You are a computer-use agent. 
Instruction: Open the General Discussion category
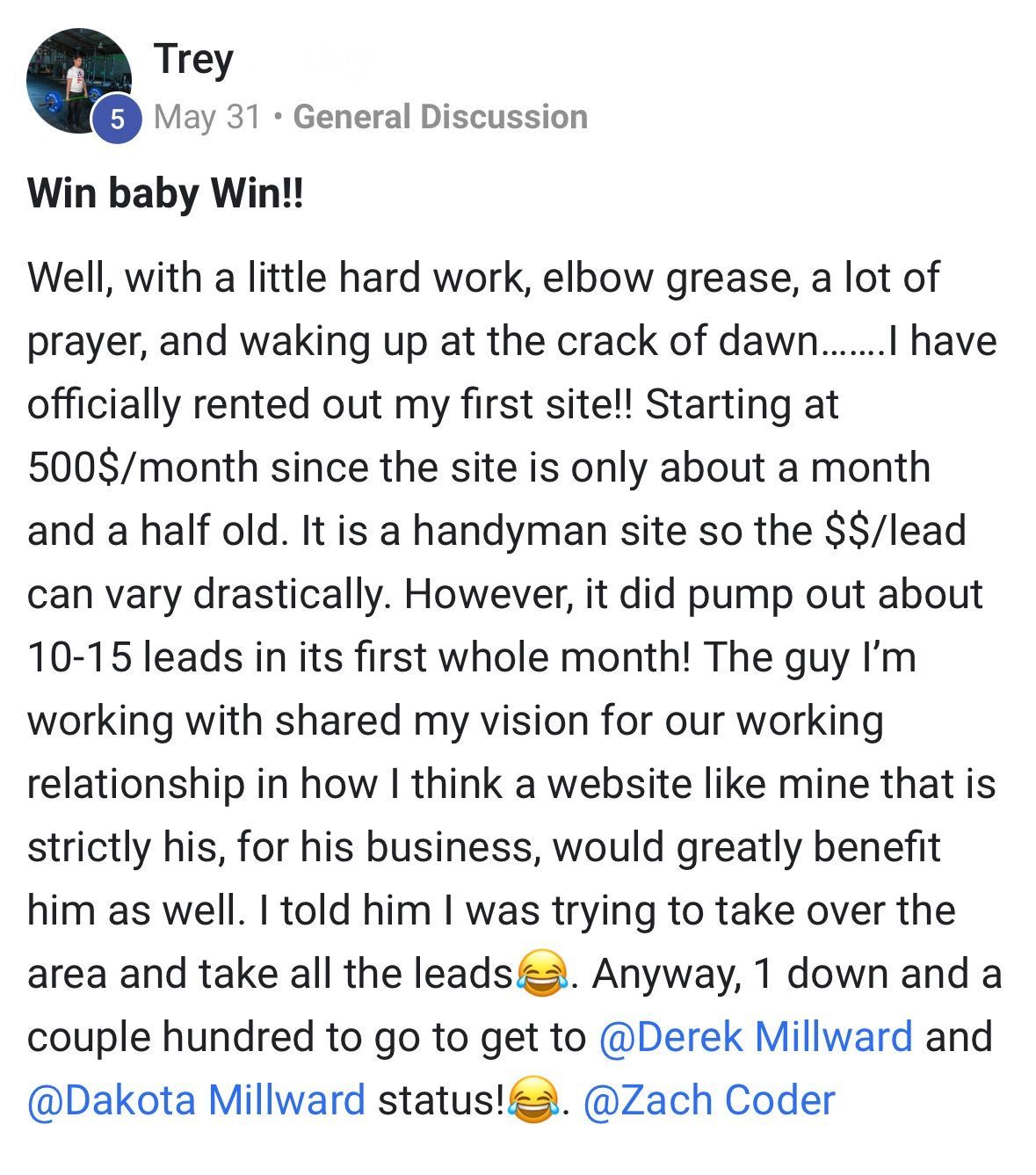(x=440, y=117)
